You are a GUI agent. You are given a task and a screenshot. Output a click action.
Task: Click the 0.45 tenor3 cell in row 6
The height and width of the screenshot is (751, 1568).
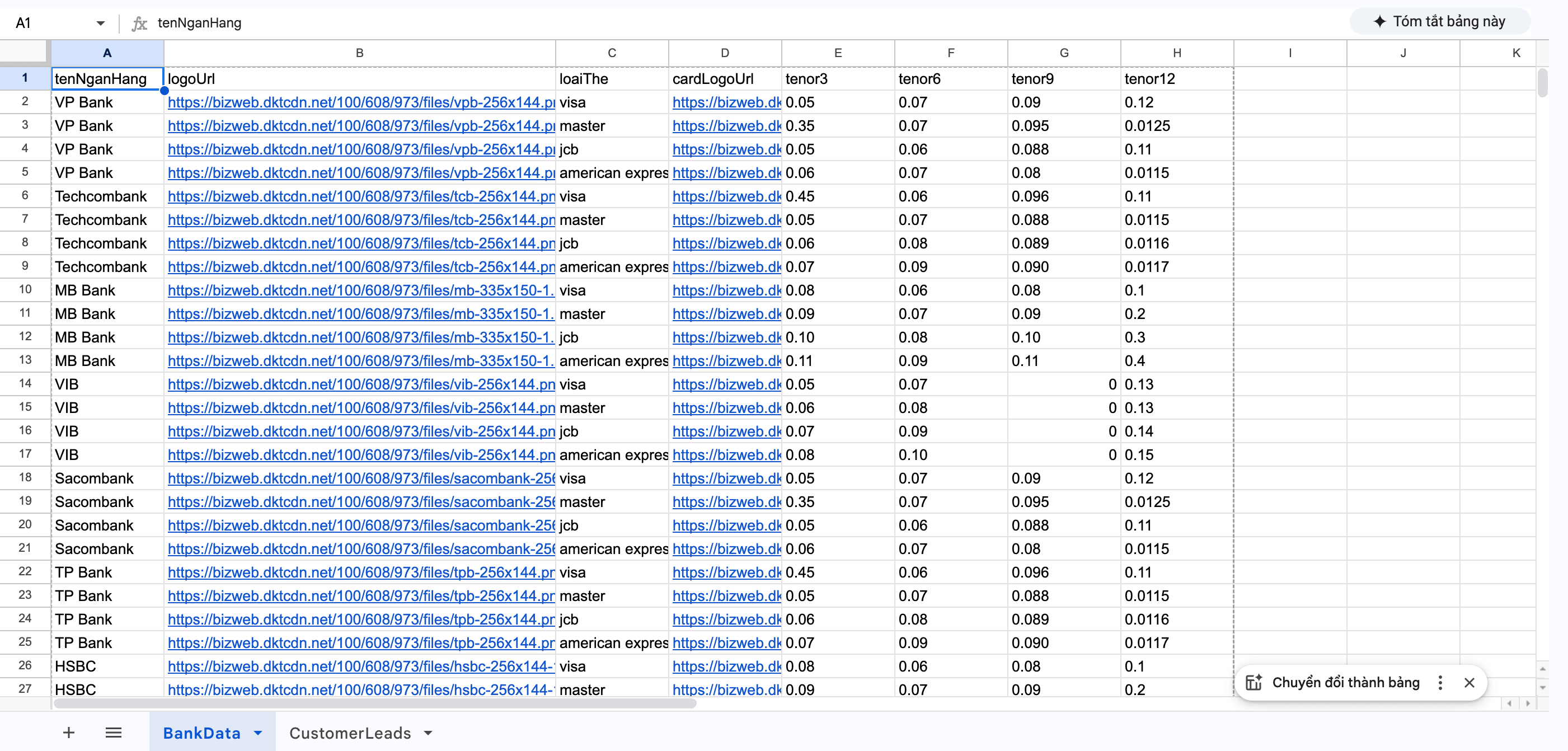838,196
